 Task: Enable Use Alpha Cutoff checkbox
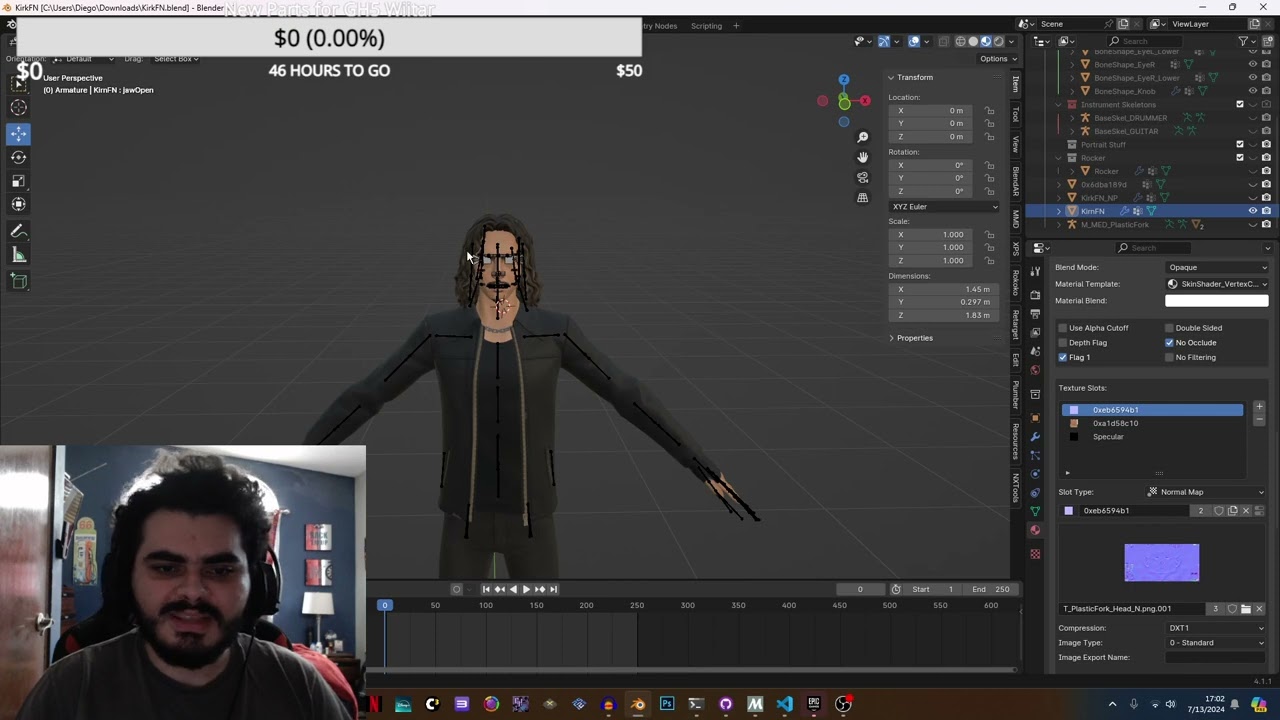1063,328
